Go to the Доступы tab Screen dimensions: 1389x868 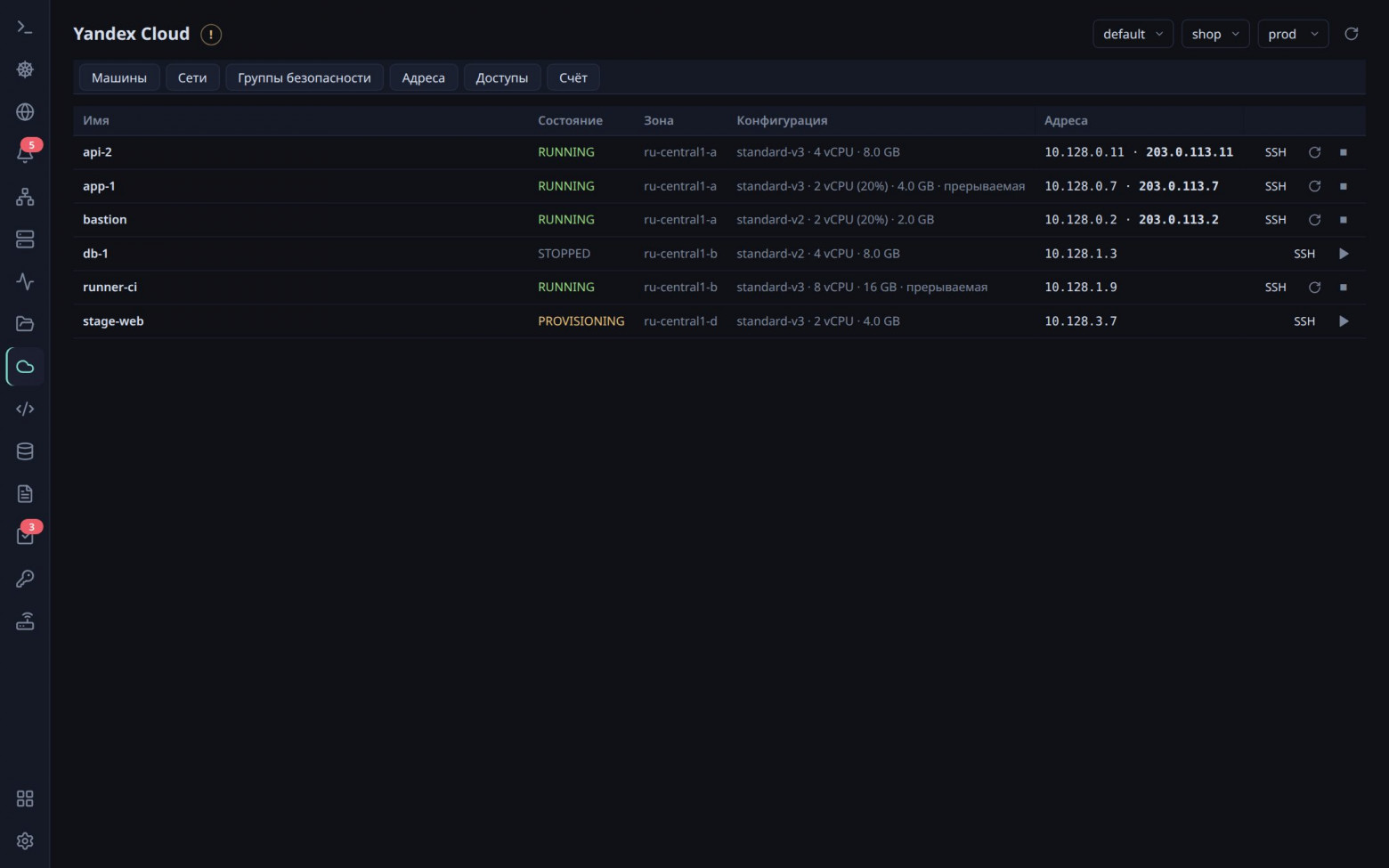pyautogui.click(x=502, y=77)
